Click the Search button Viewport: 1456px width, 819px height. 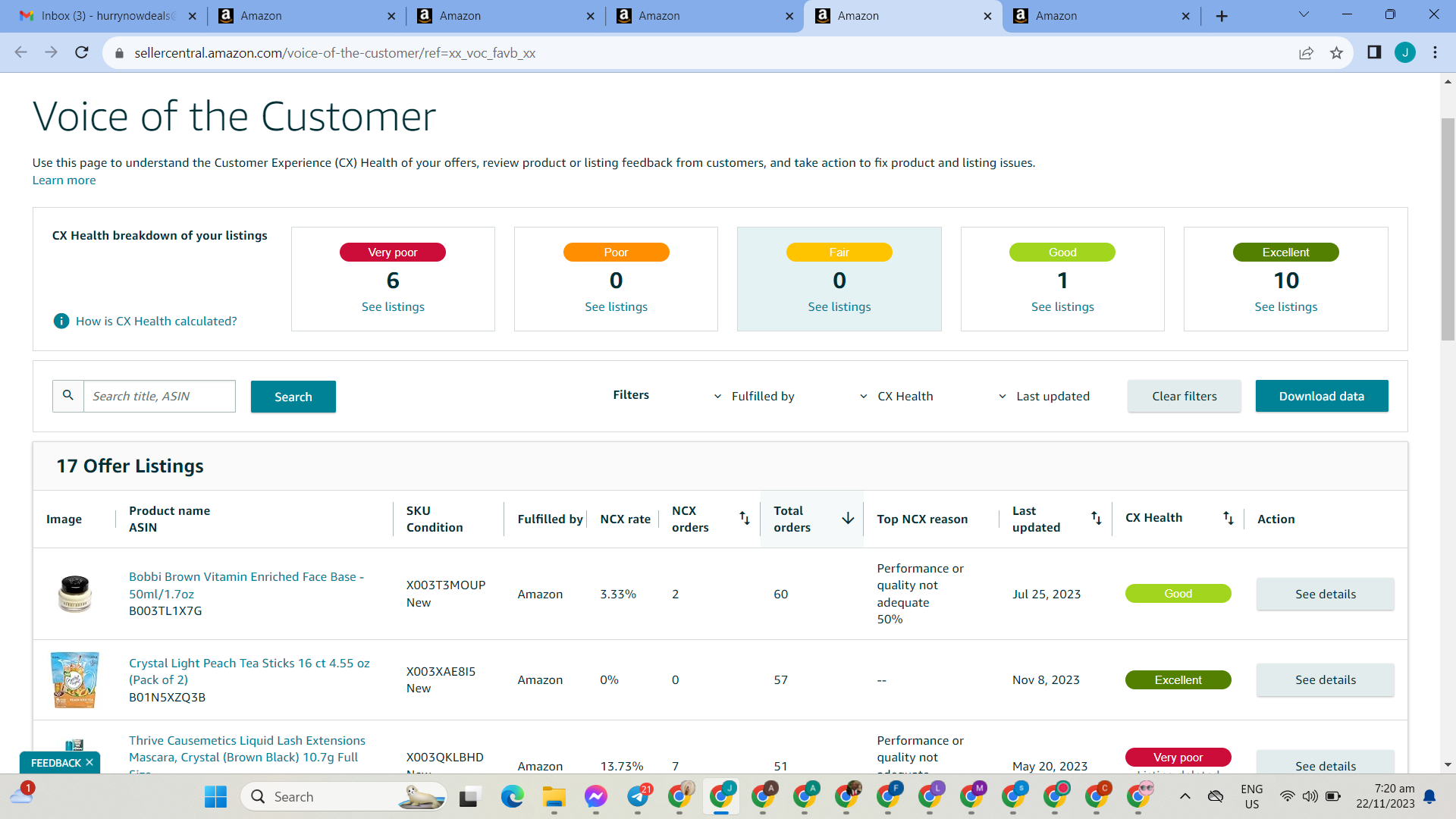pos(293,397)
